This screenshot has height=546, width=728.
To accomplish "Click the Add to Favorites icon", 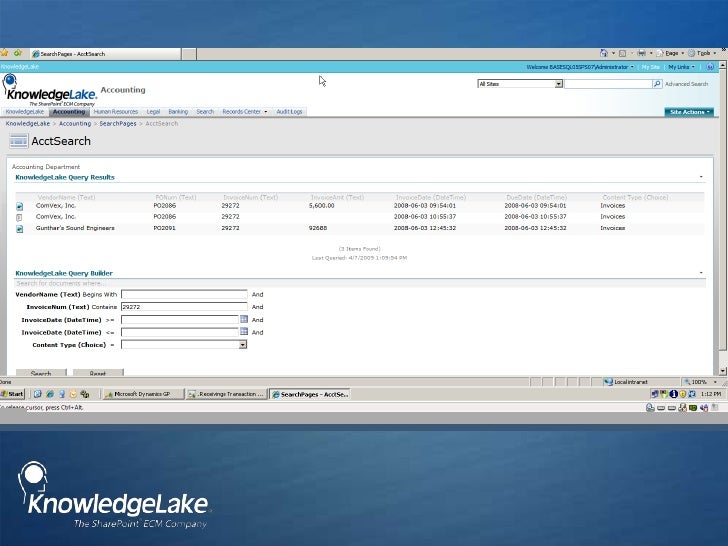I will tap(18, 53).
